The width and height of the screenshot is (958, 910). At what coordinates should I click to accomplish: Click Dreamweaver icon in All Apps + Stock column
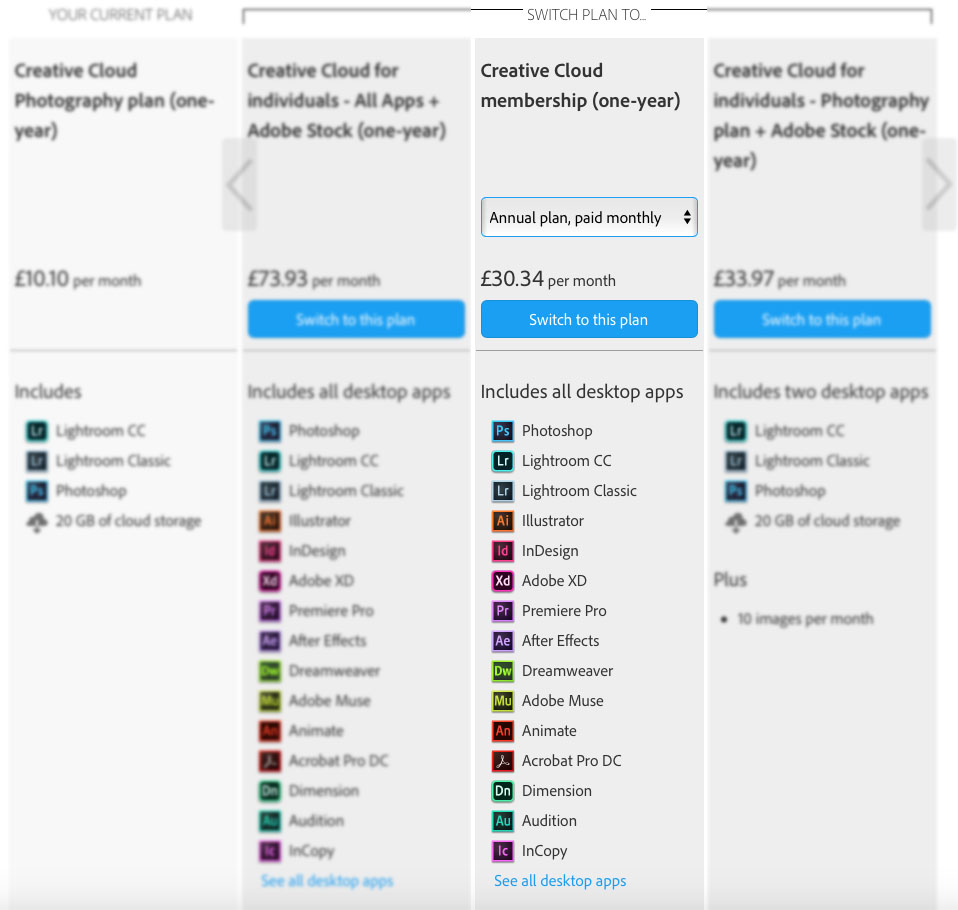(x=269, y=670)
